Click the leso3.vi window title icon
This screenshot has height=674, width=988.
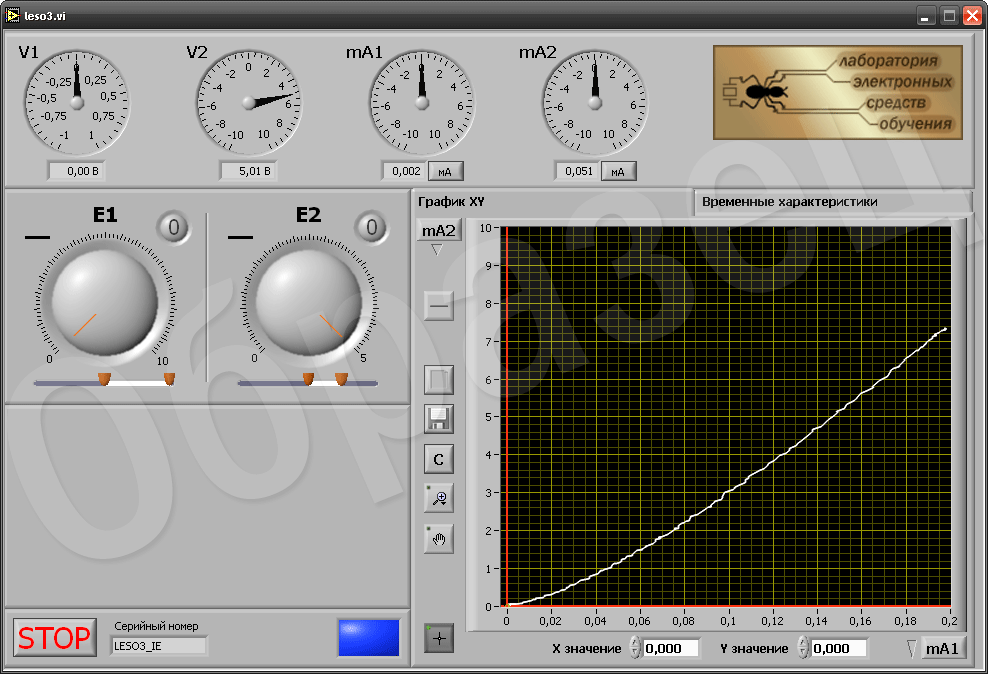pyautogui.click(x=12, y=15)
